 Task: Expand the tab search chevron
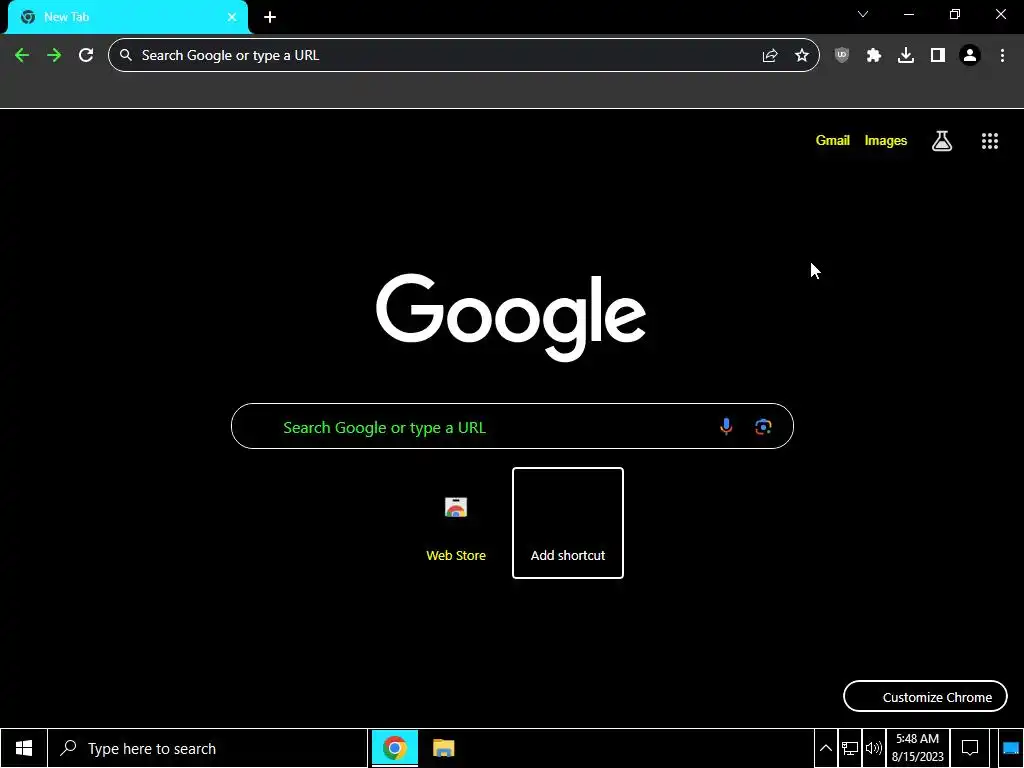(863, 14)
